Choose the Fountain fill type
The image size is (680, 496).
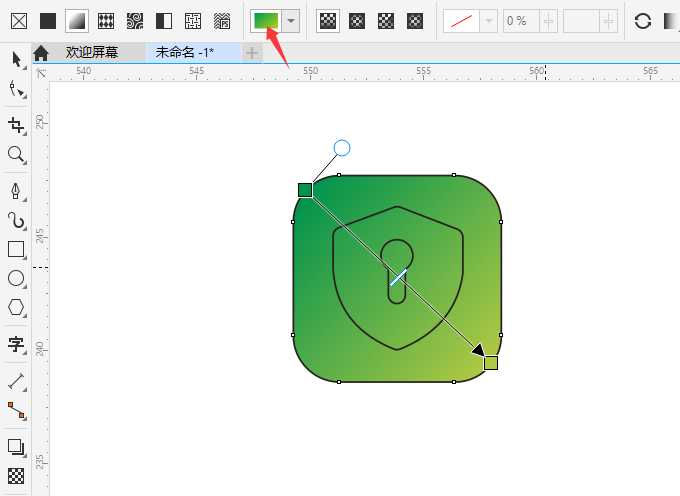(x=77, y=21)
